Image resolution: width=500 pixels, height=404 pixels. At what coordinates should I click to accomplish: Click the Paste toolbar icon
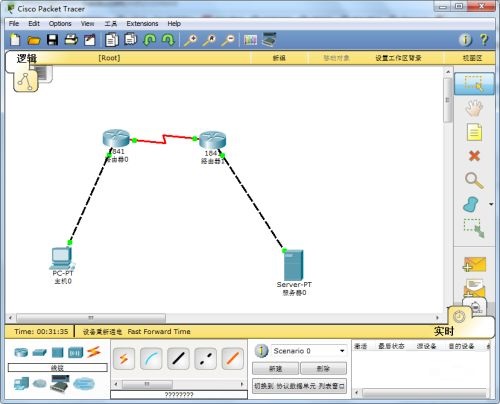131,39
